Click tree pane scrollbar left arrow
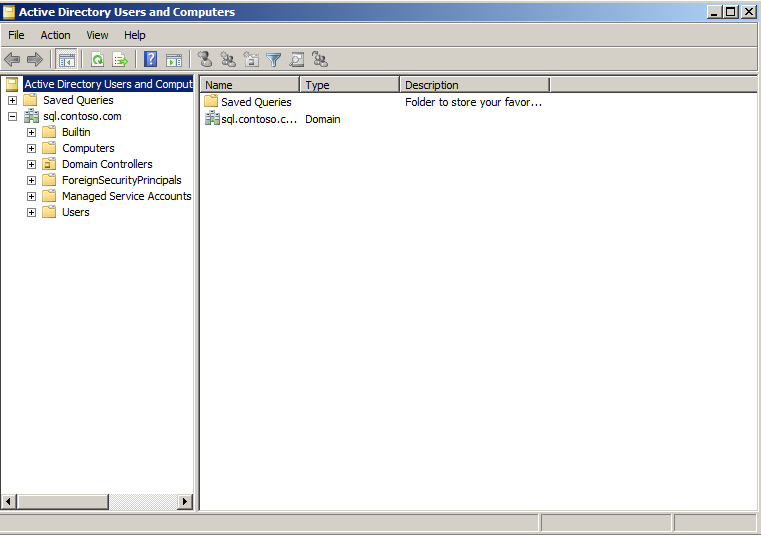Image resolution: width=761 pixels, height=535 pixels. pos(9,502)
